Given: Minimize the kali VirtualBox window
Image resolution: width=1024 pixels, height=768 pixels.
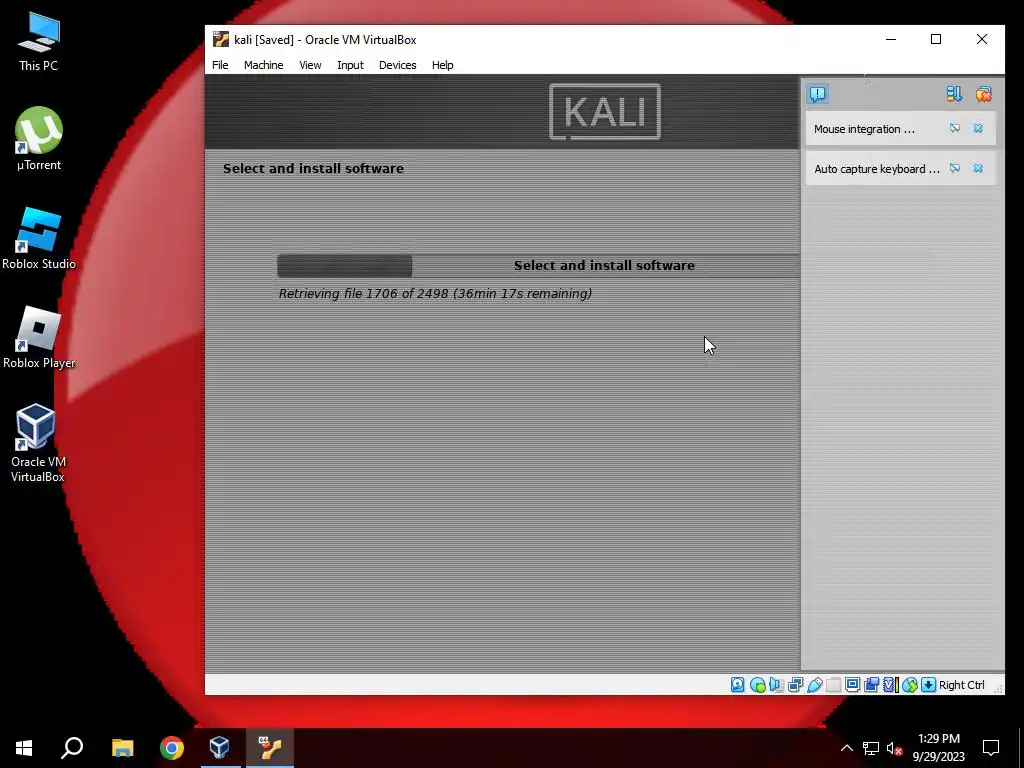Looking at the screenshot, I should (x=891, y=39).
